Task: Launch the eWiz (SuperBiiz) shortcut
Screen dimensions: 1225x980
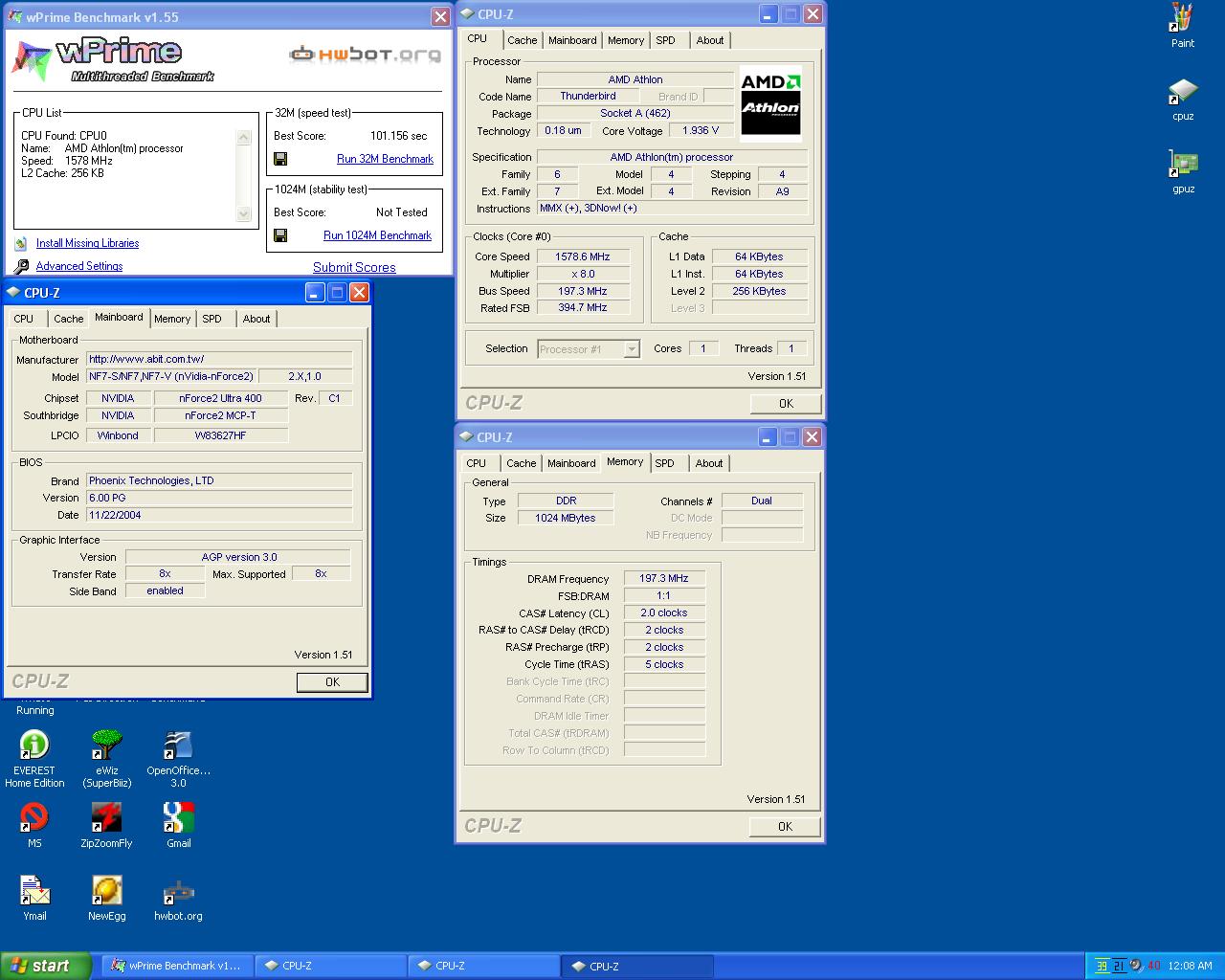Action: click(x=106, y=758)
